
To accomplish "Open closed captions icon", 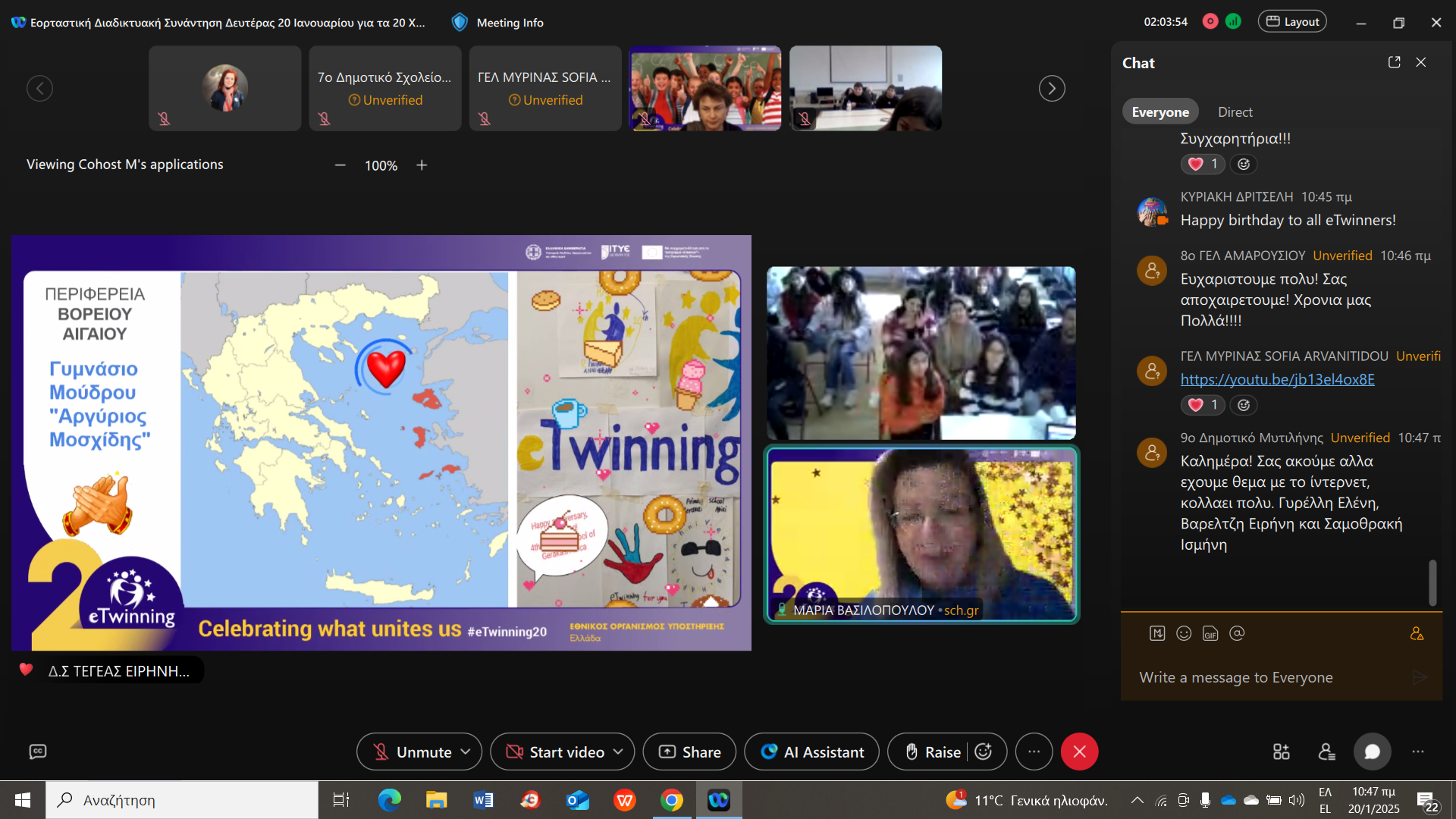I will 38,752.
